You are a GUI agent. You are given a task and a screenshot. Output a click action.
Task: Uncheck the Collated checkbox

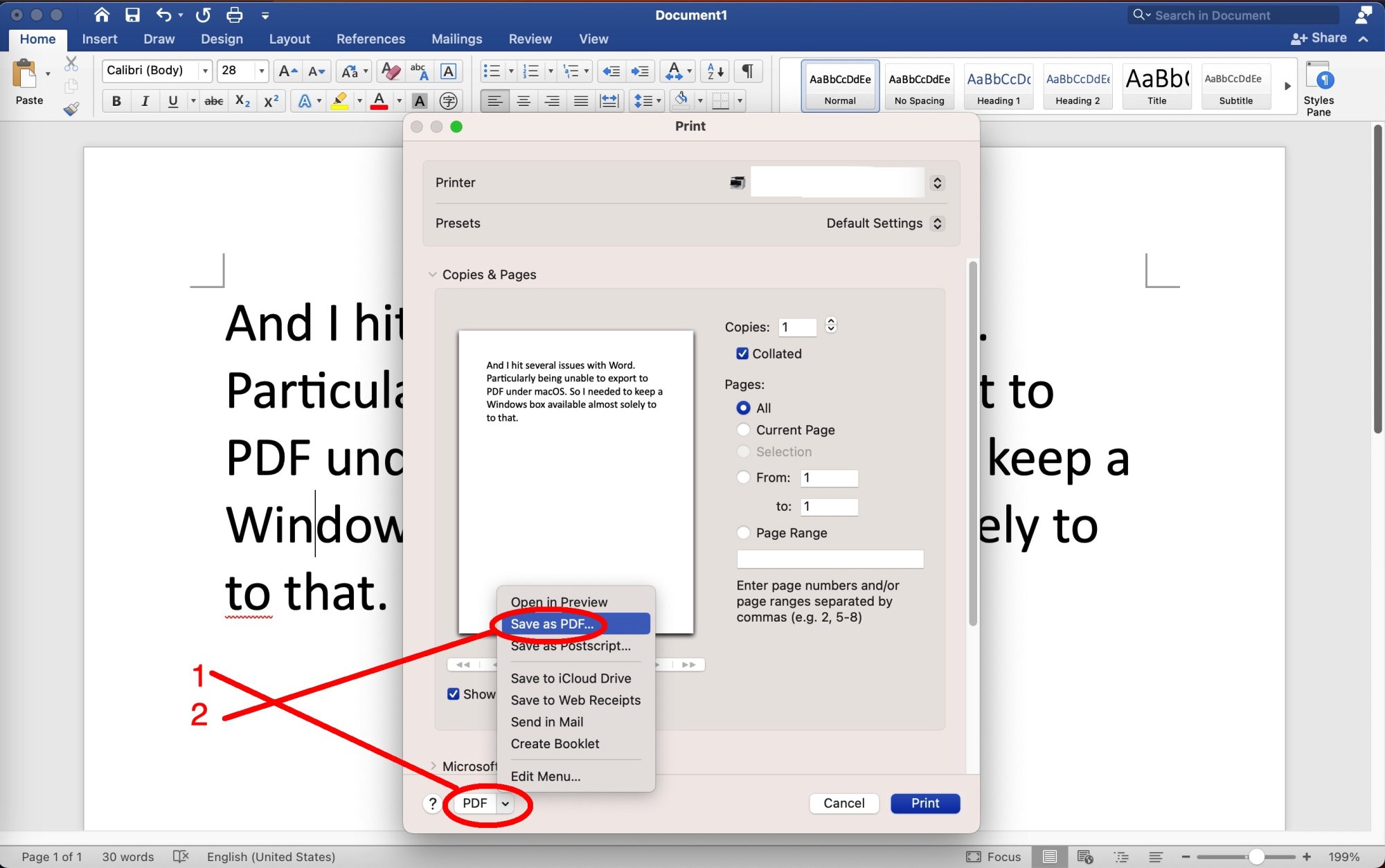[x=742, y=354]
